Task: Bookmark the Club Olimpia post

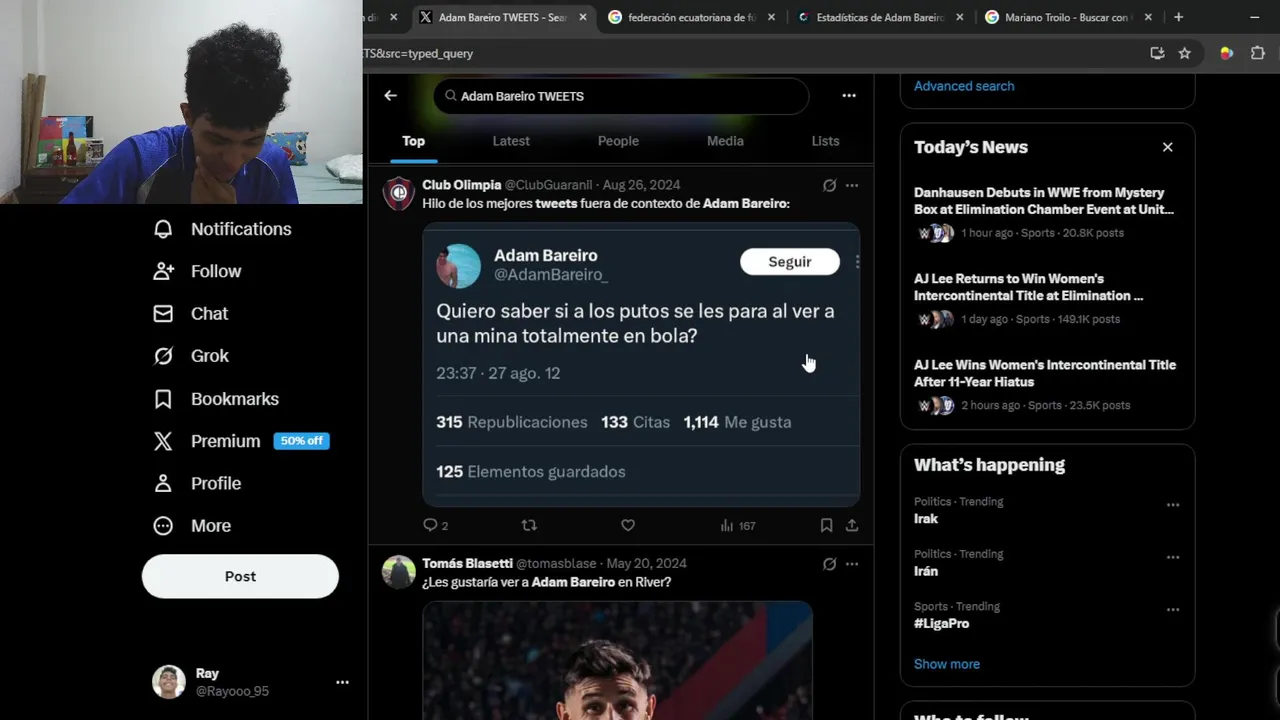Action: 826,525
